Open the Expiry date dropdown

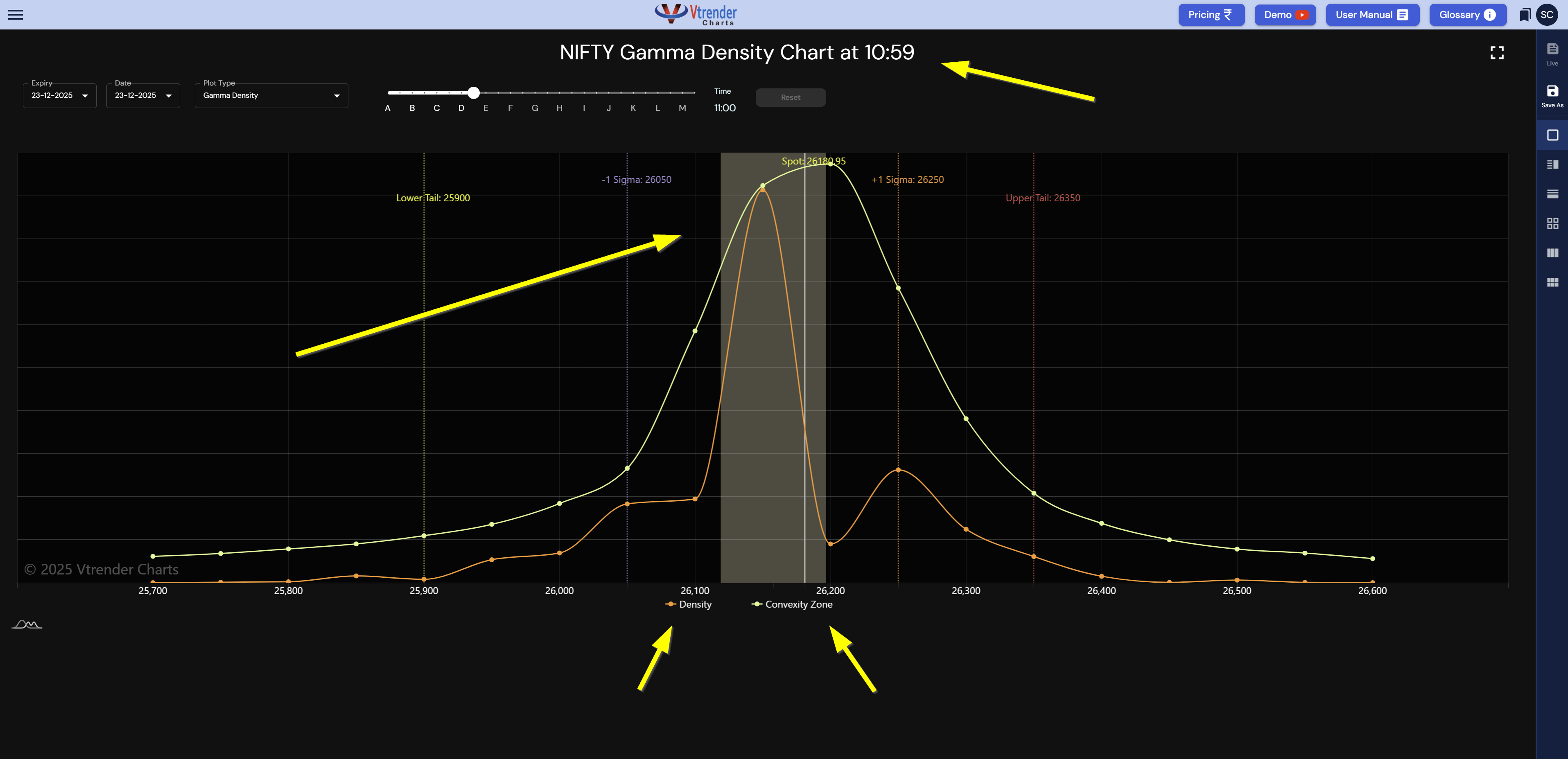point(60,95)
